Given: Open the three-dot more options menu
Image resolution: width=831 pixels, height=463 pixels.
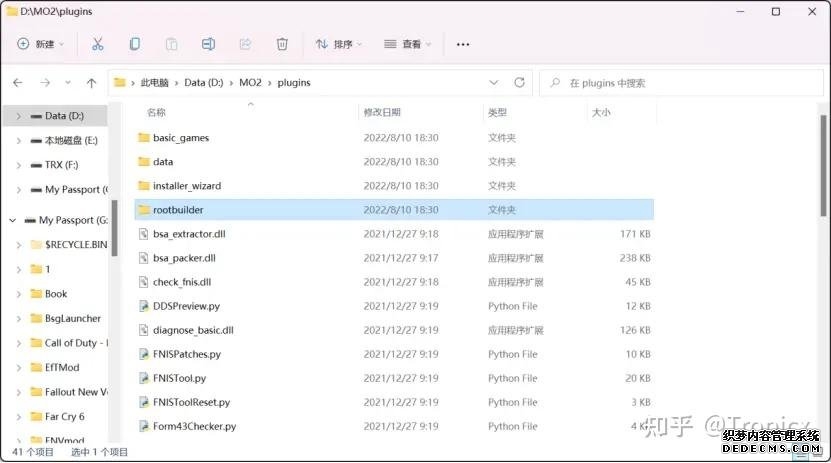Looking at the screenshot, I should click(462, 44).
